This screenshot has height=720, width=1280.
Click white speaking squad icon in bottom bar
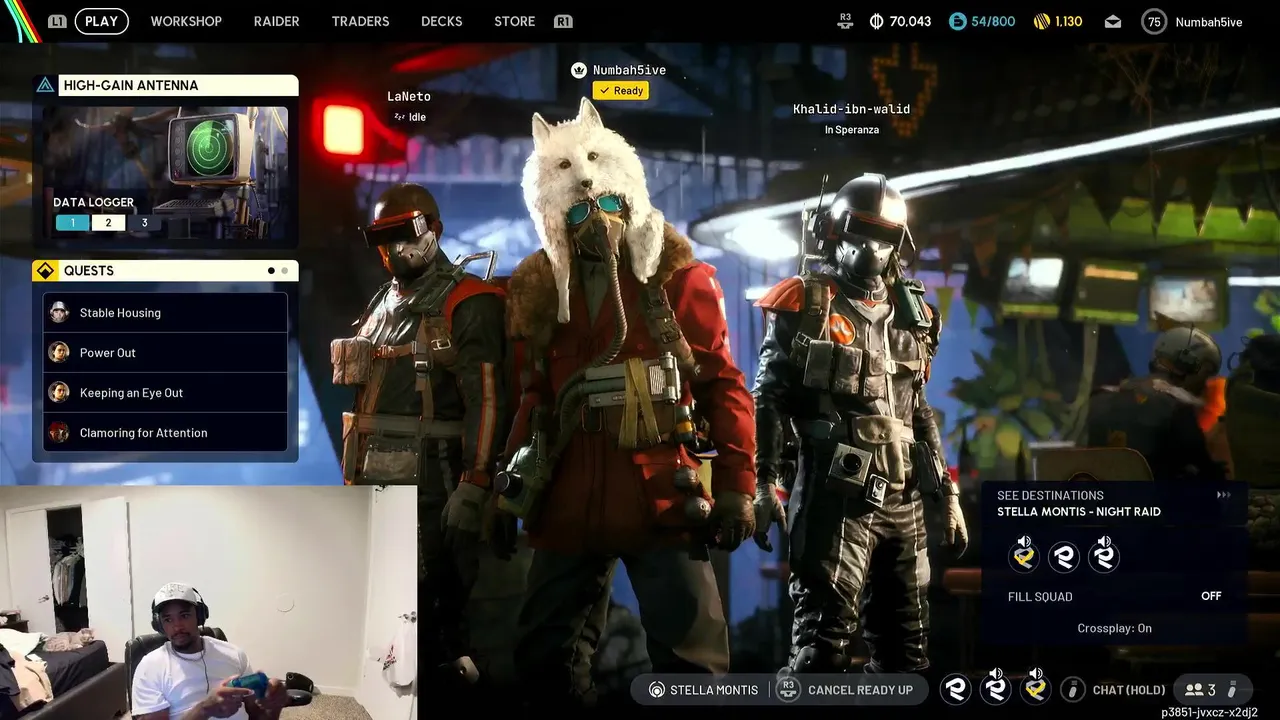tap(996, 686)
